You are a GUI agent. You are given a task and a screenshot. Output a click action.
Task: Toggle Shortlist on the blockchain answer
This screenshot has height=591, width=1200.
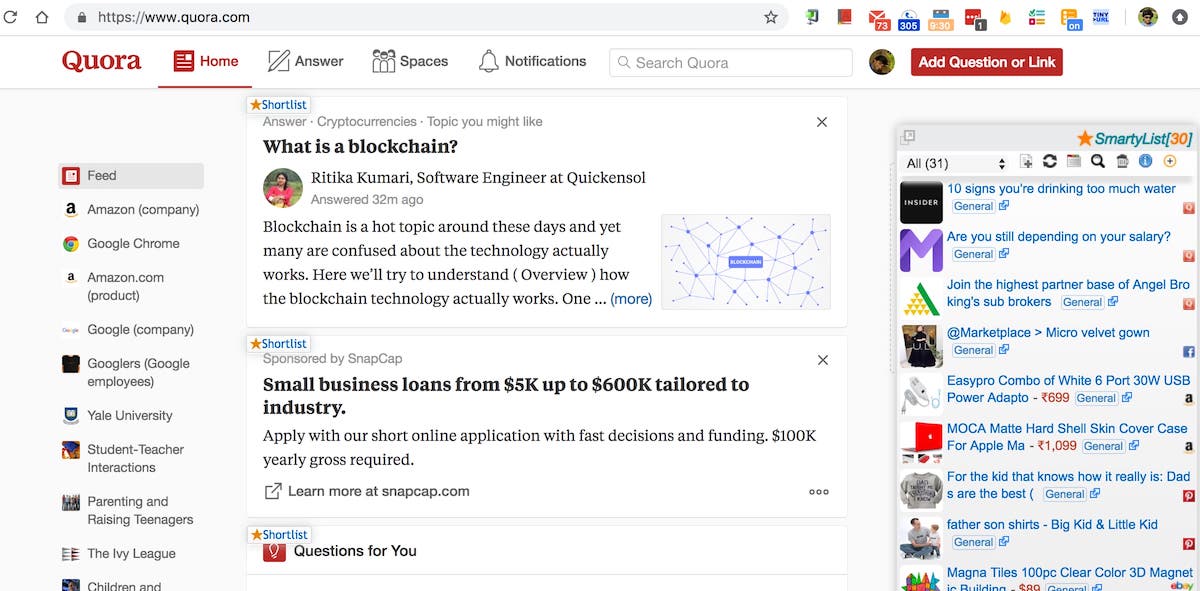(279, 104)
